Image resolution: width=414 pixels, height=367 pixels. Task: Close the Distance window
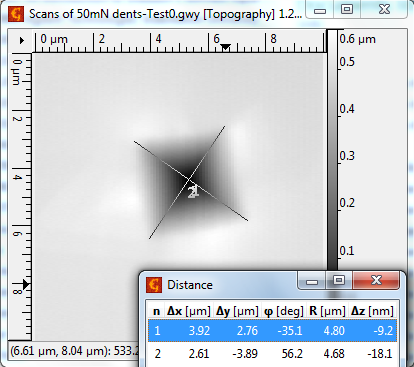(376, 280)
